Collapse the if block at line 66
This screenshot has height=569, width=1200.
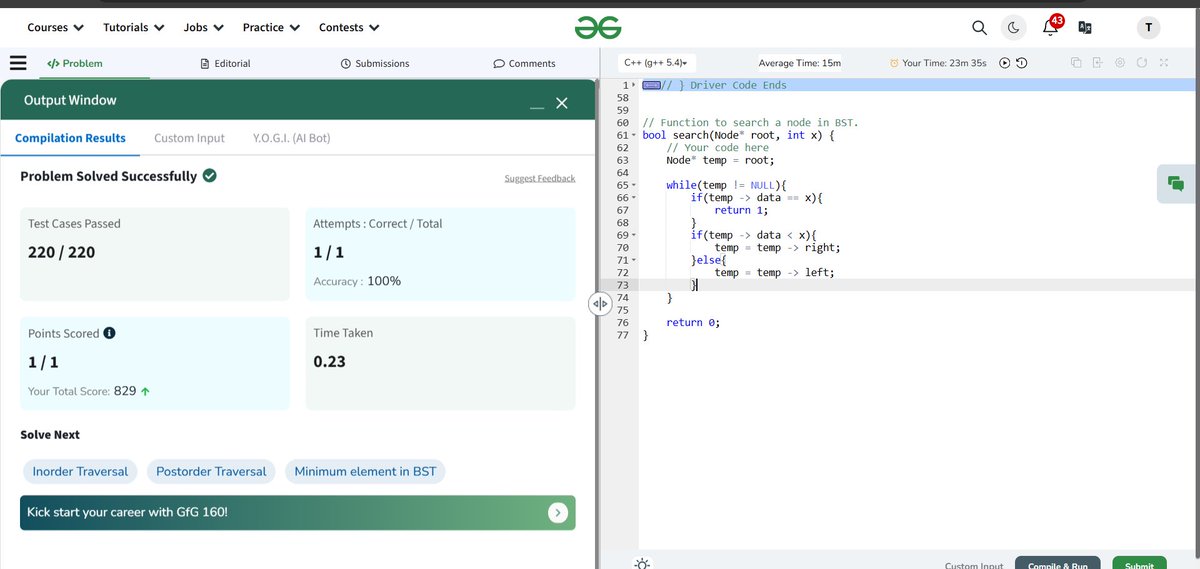click(634, 197)
